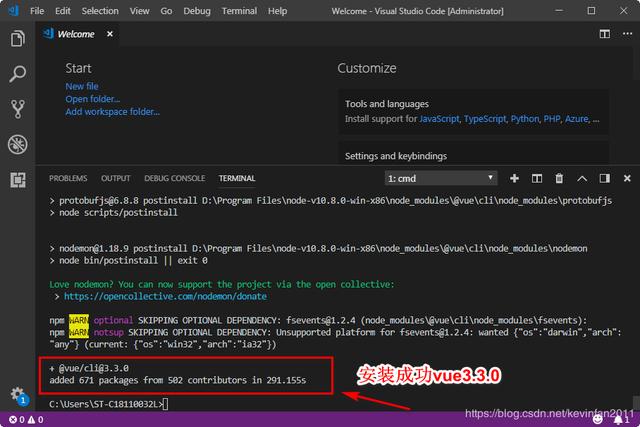640x427 pixels.
Task: Kill the terminal with trash icon
Action: click(559, 178)
